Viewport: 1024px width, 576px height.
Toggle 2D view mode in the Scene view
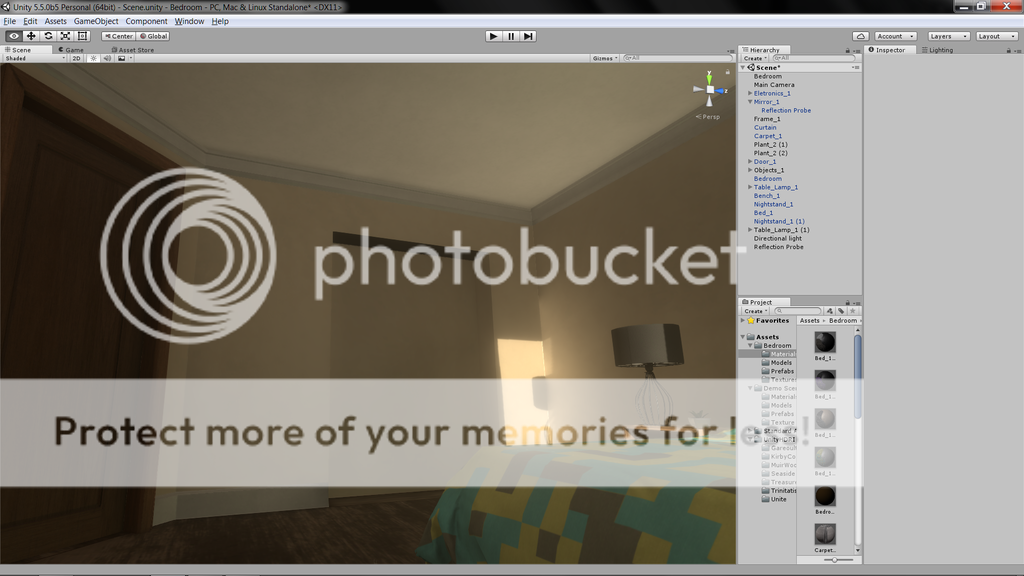click(x=77, y=58)
